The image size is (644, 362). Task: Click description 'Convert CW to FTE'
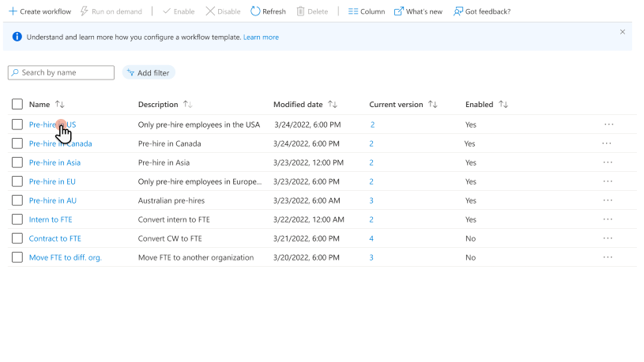(170, 238)
